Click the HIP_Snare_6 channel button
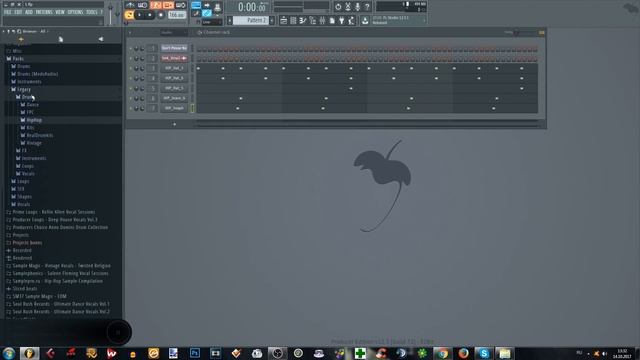Viewport: 640px width, 360px height. click(x=174, y=98)
